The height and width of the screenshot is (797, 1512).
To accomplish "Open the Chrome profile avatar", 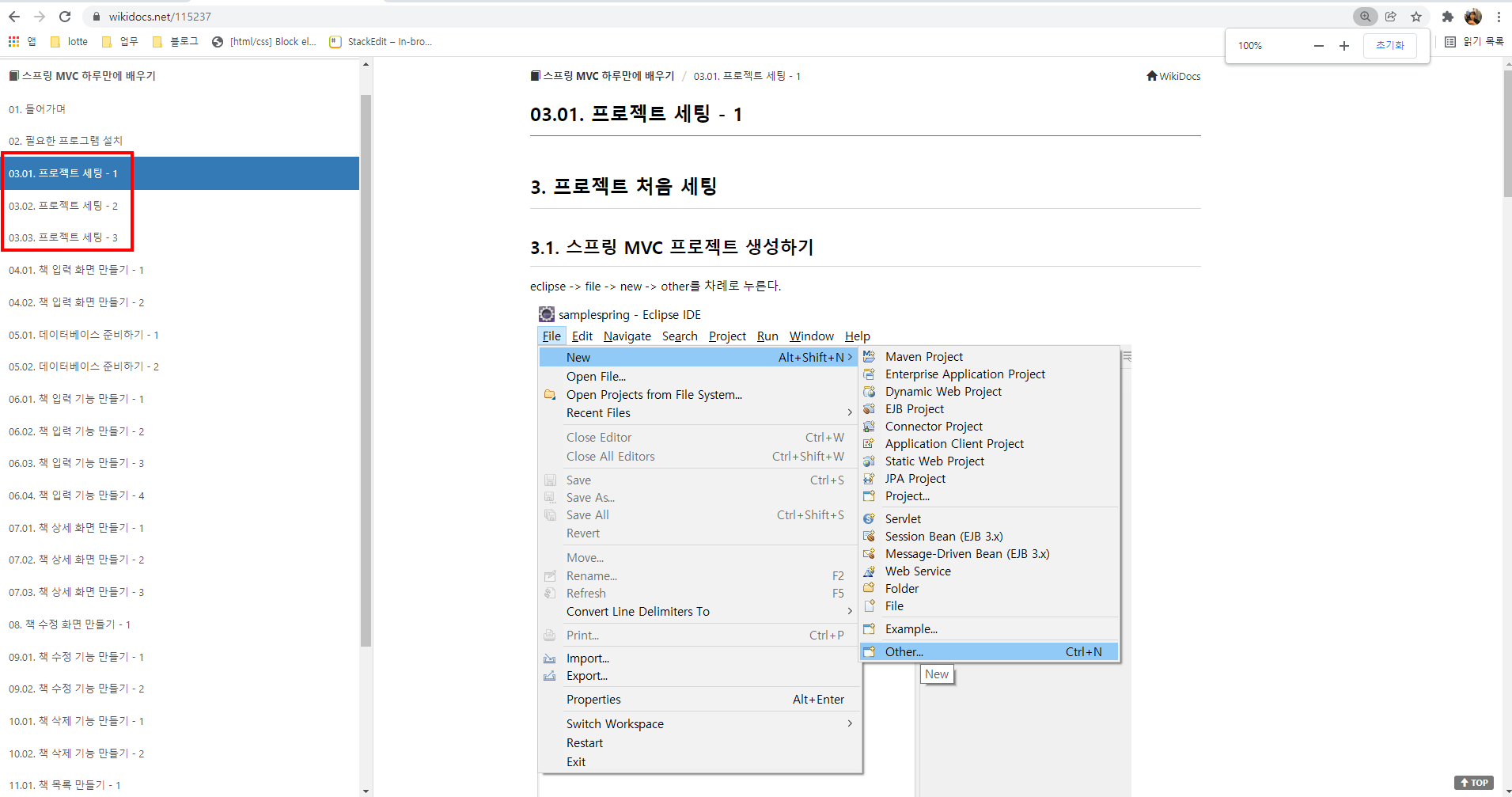I will [x=1473, y=17].
